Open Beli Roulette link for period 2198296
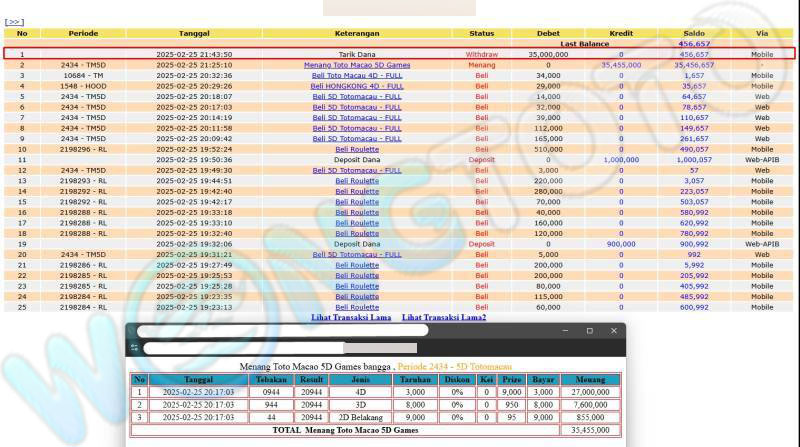This screenshot has width=800, height=447. tap(357, 149)
